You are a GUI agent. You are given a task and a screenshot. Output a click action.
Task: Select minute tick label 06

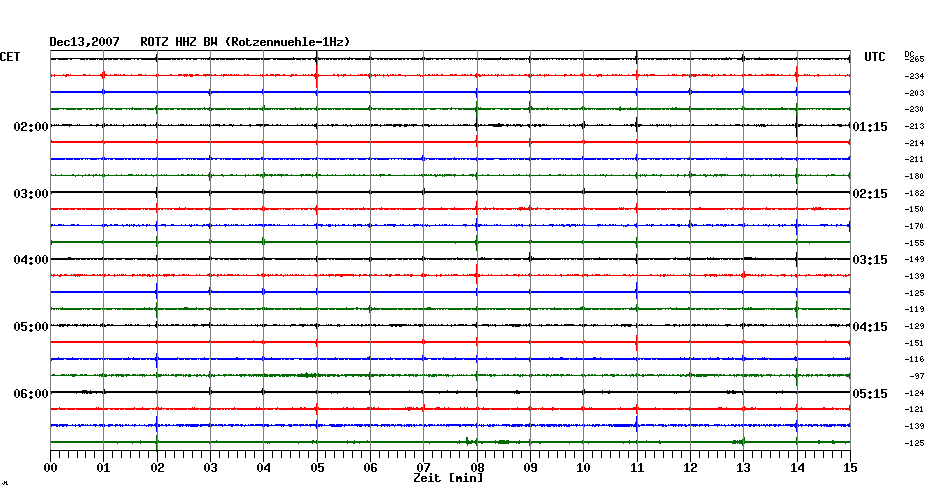pos(370,468)
